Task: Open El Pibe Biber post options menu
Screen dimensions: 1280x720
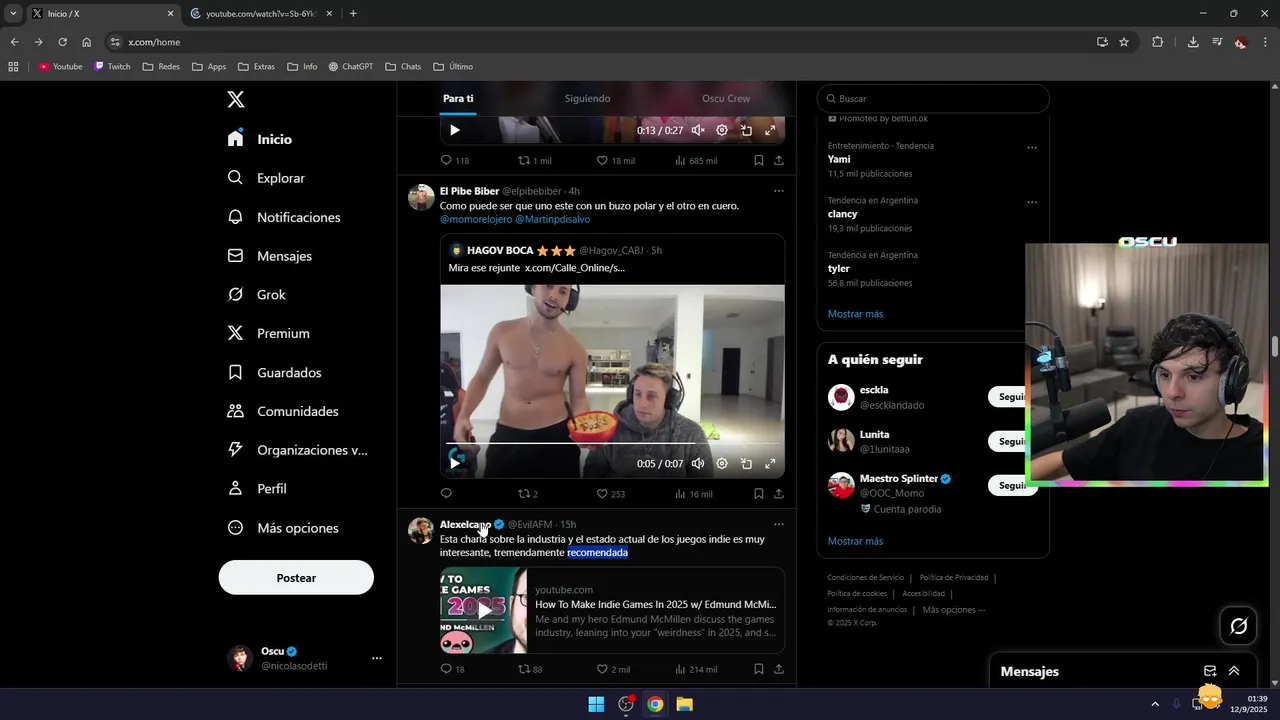Action: pyautogui.click(x=778, y=191)
